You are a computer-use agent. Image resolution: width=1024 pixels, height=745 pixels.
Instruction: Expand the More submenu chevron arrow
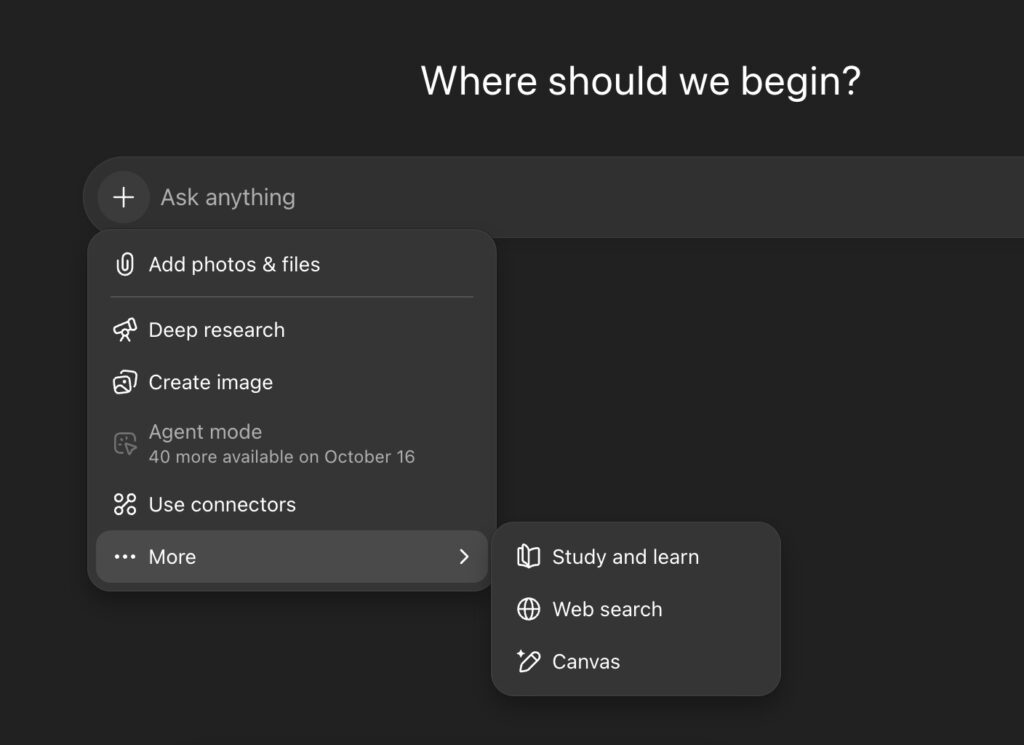[463, 557]
